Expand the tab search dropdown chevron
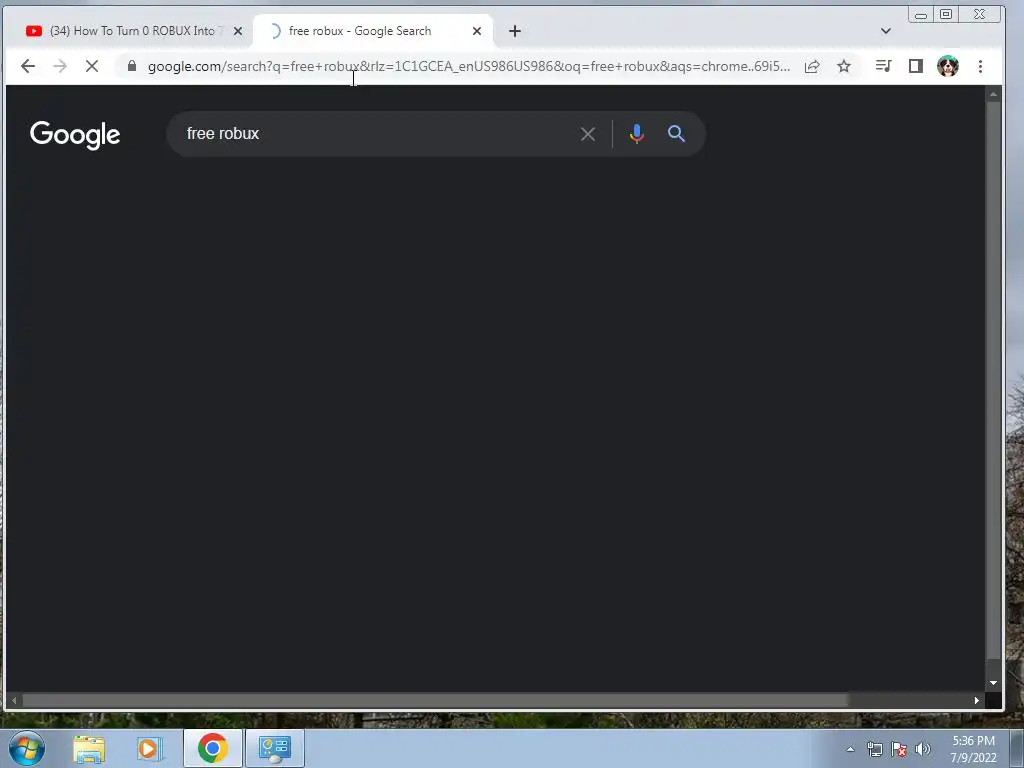Image resolution: width=1024 pixels, height=768 pixels. pos(886,31)
